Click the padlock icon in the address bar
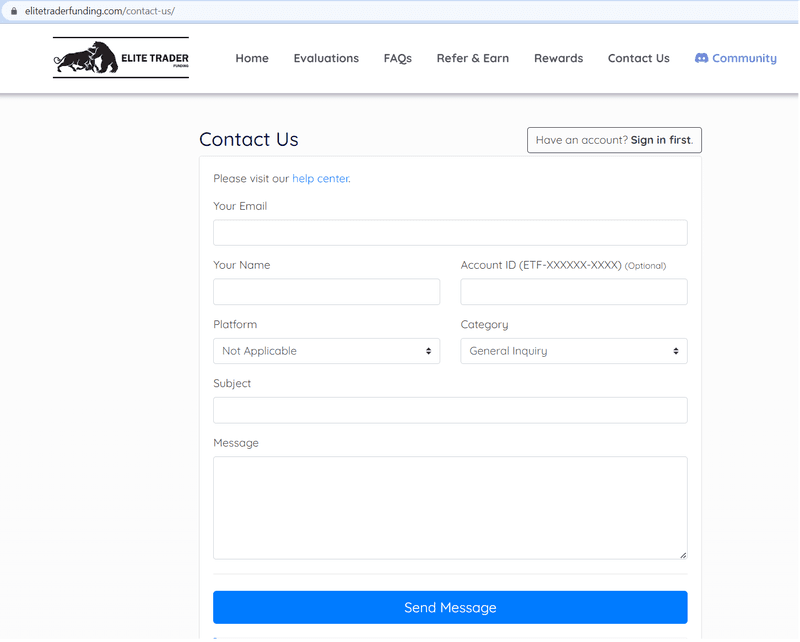The width and height of the screenshot is (800, 642). click(14, 11)
